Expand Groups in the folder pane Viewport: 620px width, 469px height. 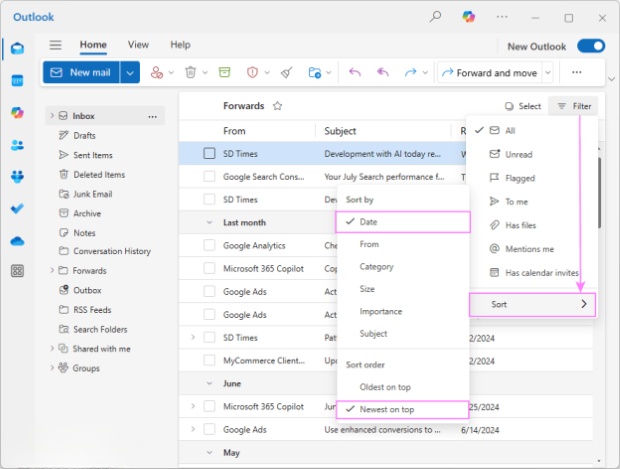(x=52, y=368)
